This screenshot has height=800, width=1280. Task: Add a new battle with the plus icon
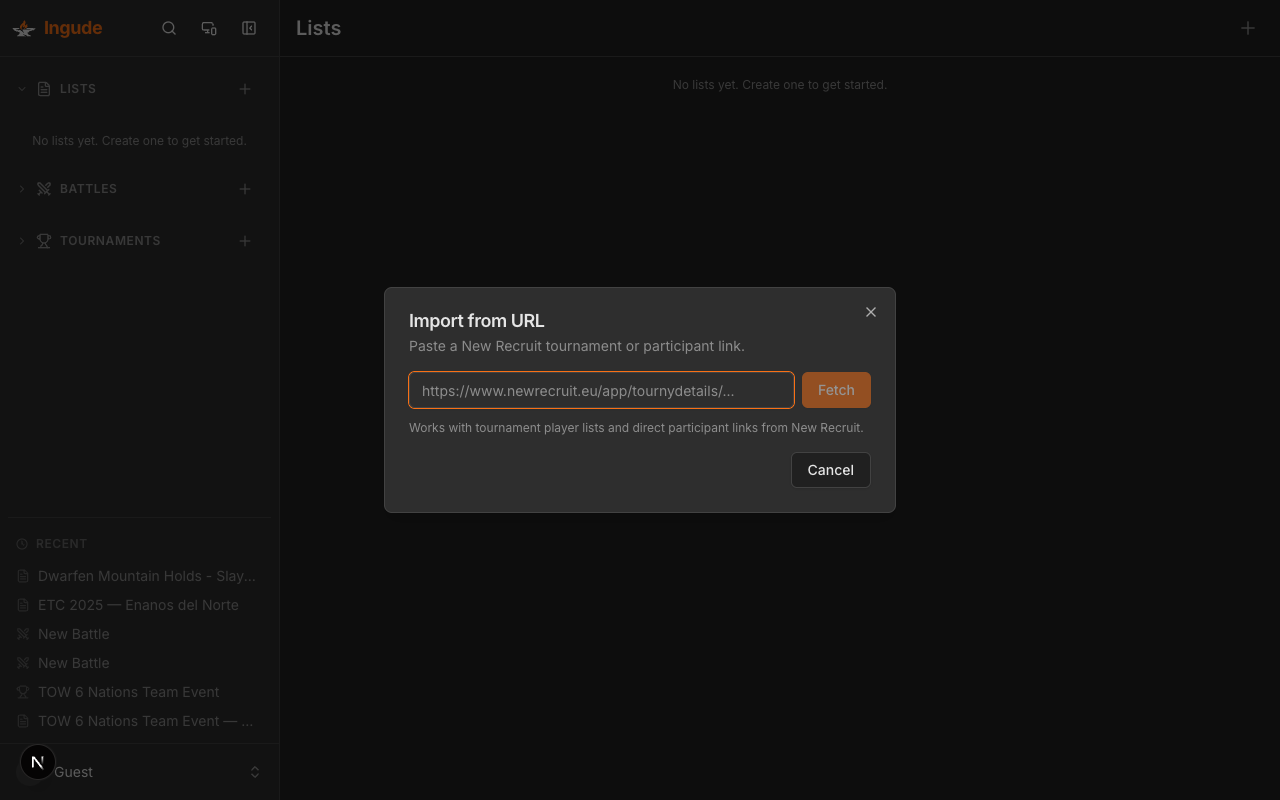245,189
